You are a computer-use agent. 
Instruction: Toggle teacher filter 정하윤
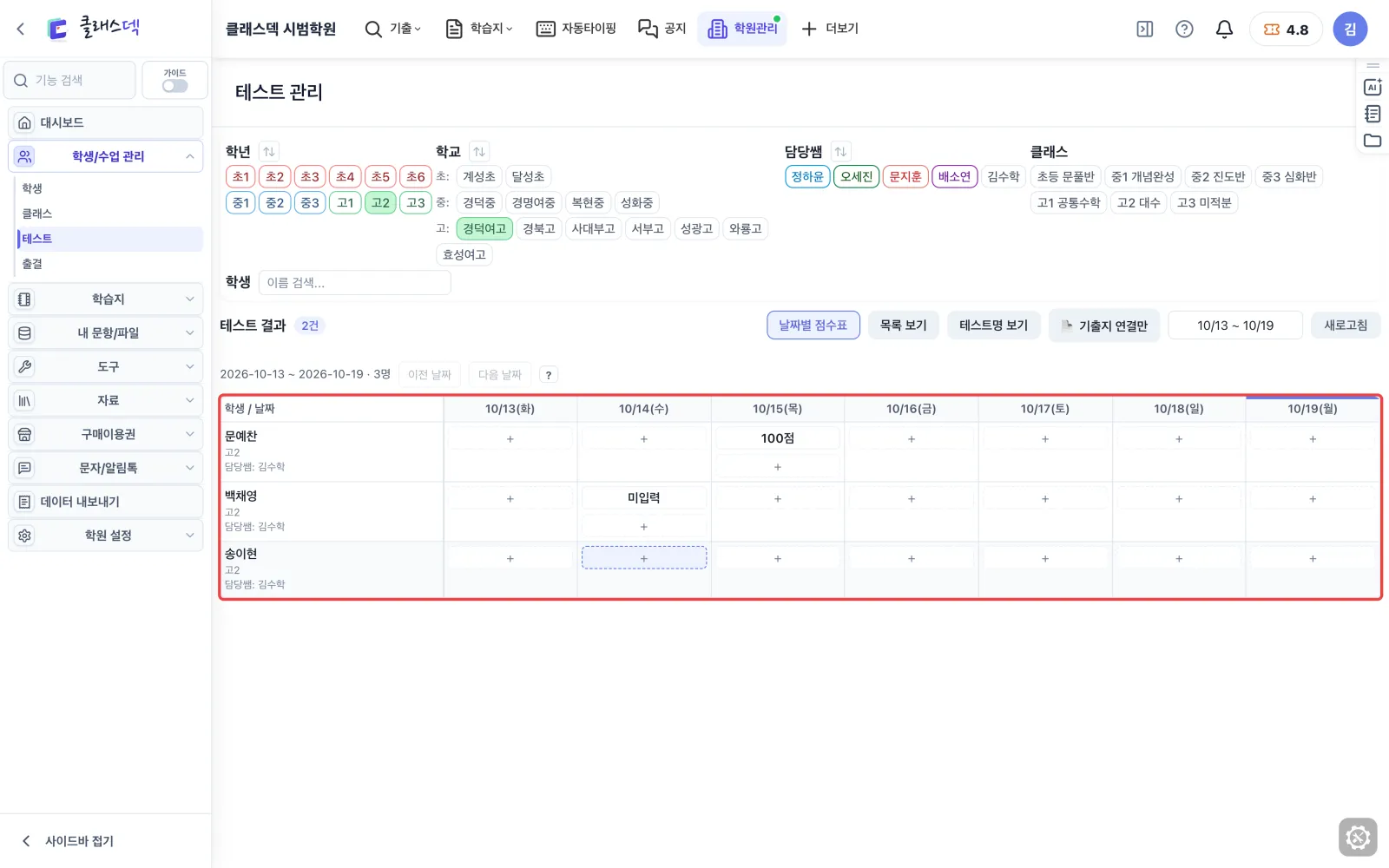pyautogui.click(x=807, y=176)
